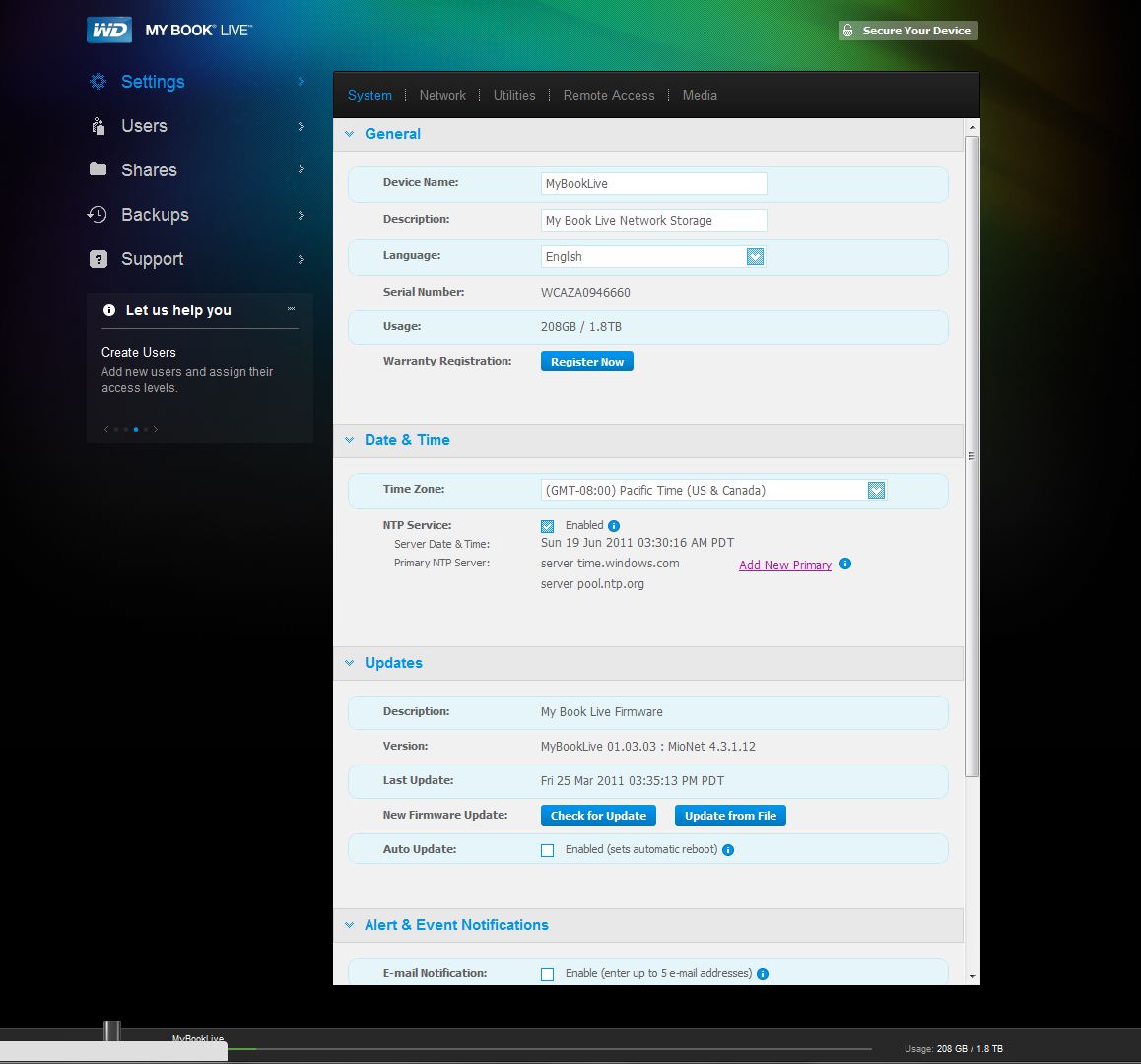Minimize the Let us help you panel
The width and height of the screenshot is (1141, 1064).
291,309
